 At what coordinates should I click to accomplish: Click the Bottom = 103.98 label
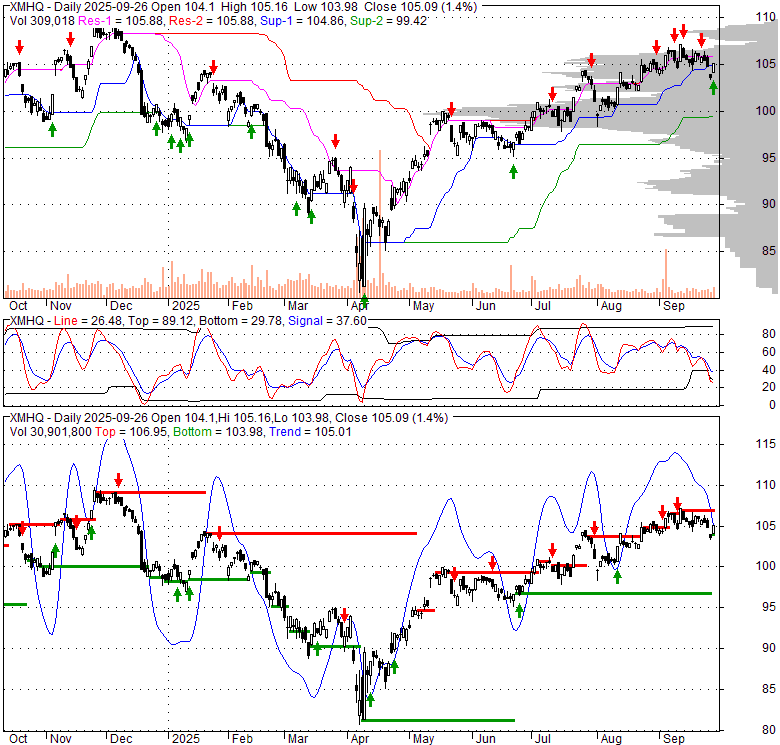click(x=218, y=432)
